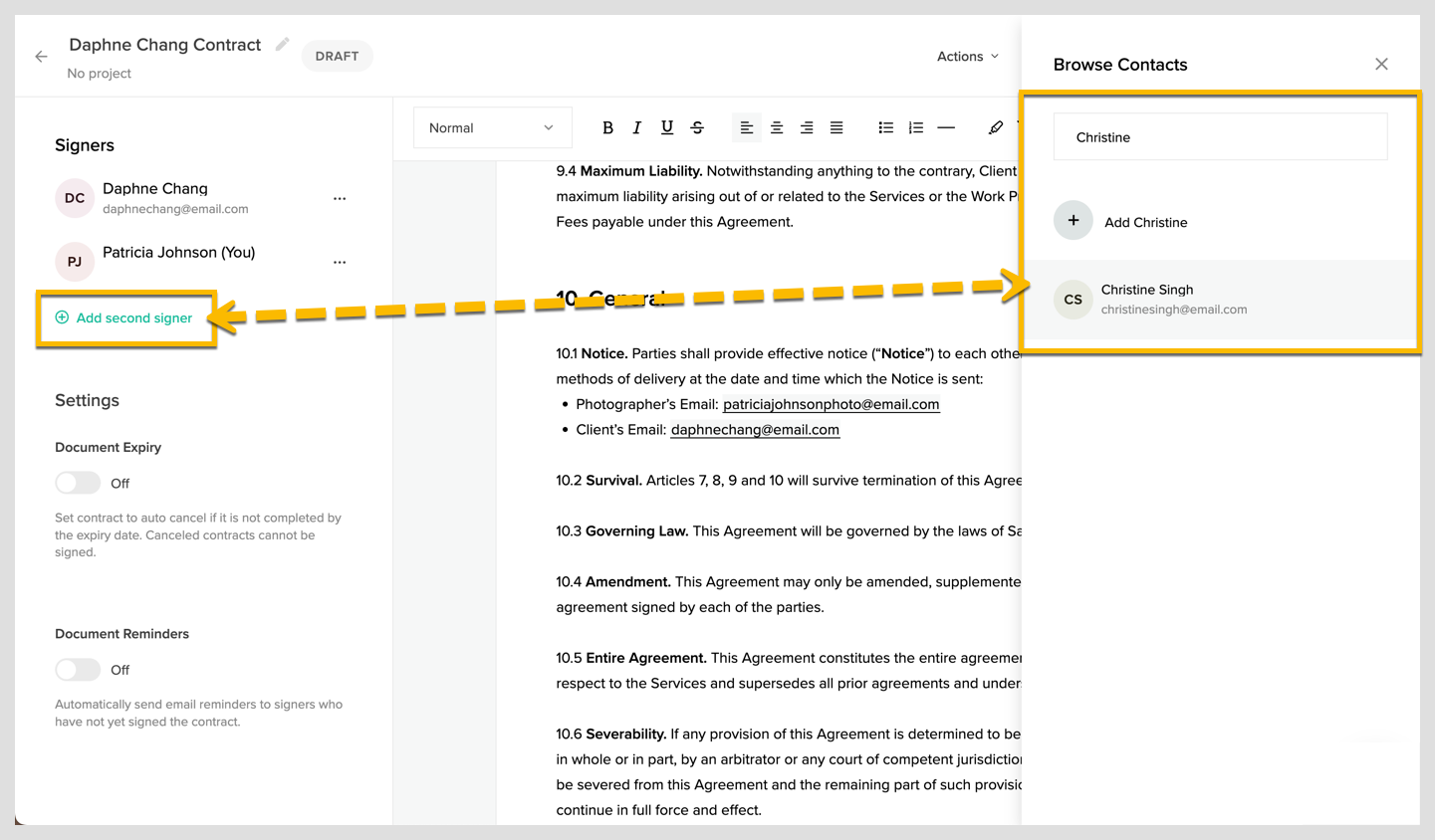
Task: Open options for Daphne Chang signer
Action: [x=340, y=198]
